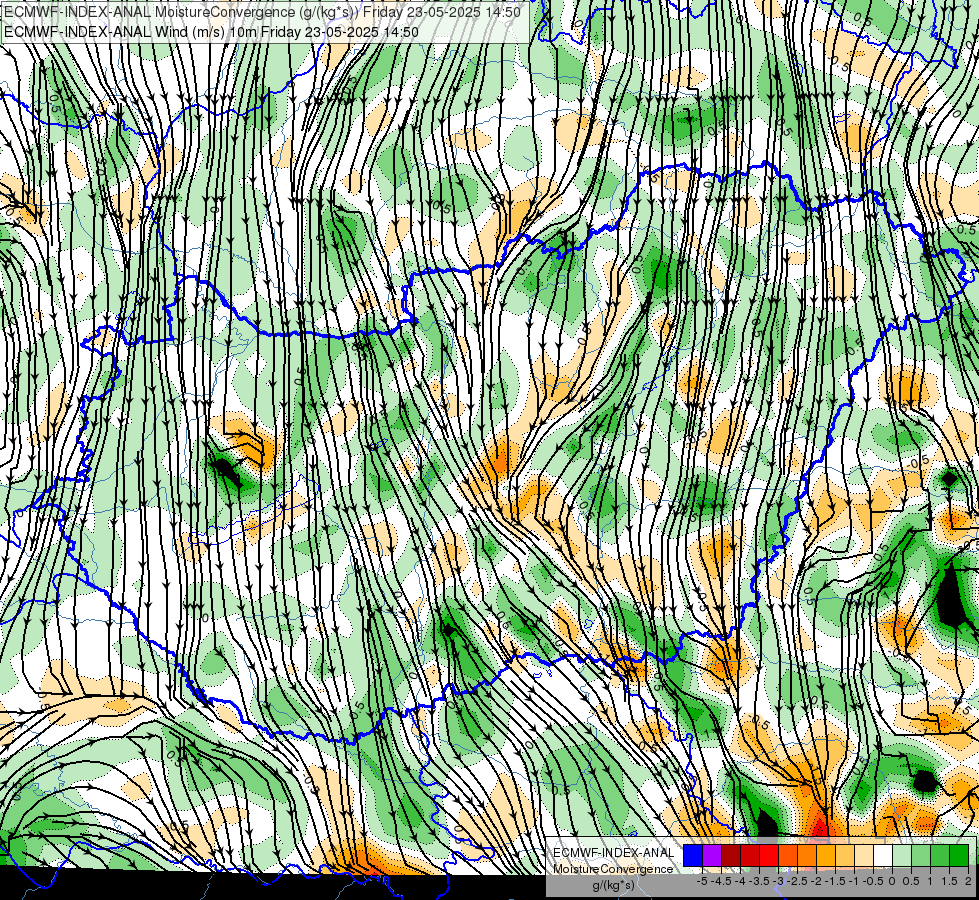
Task: Click the orange swatch between -2.5 and -2
Action: [807, 855]
